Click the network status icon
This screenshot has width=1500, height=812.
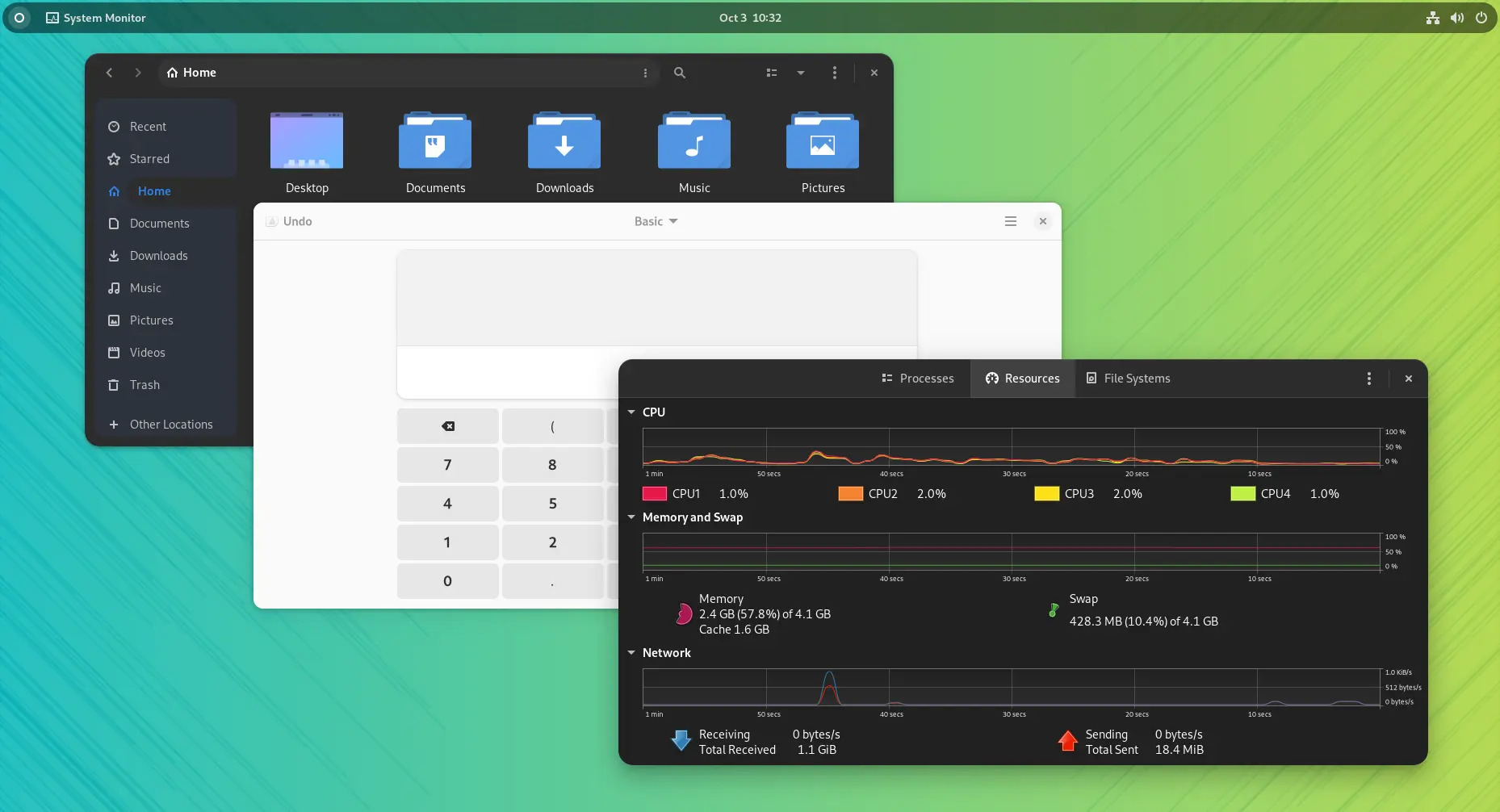point(1433,18)
